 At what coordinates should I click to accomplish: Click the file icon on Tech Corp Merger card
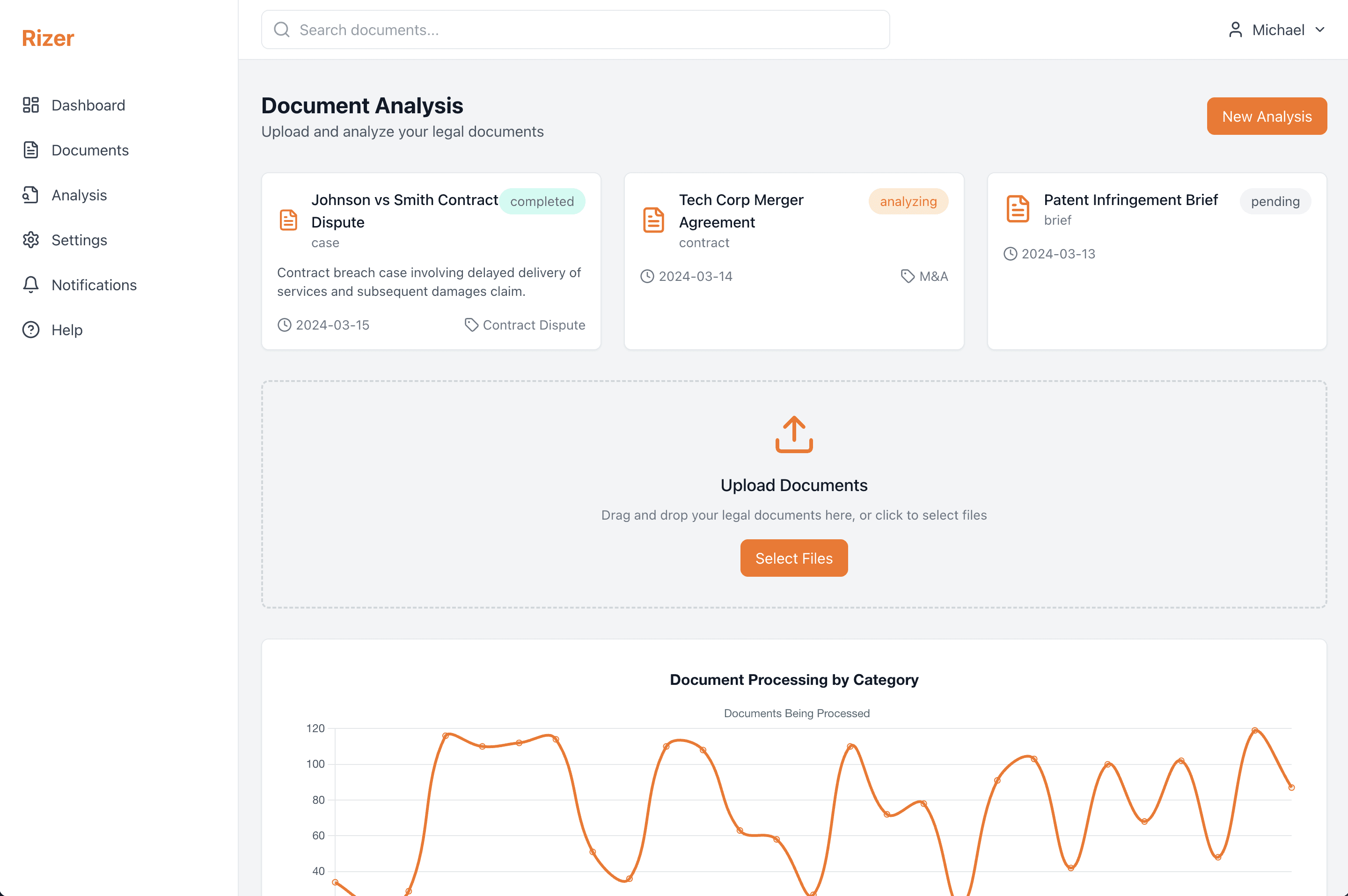pos(653,220)
